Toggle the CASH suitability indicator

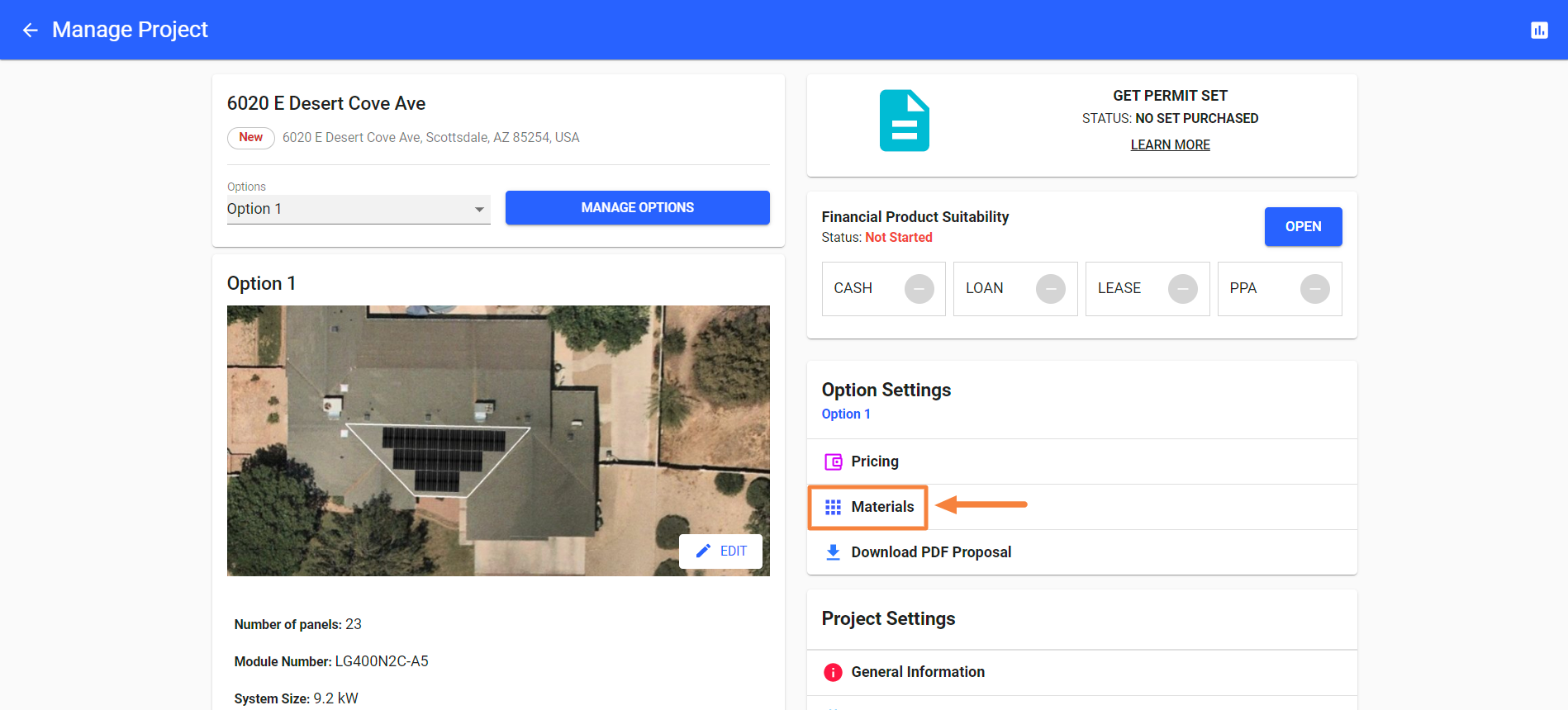point(919,289)
